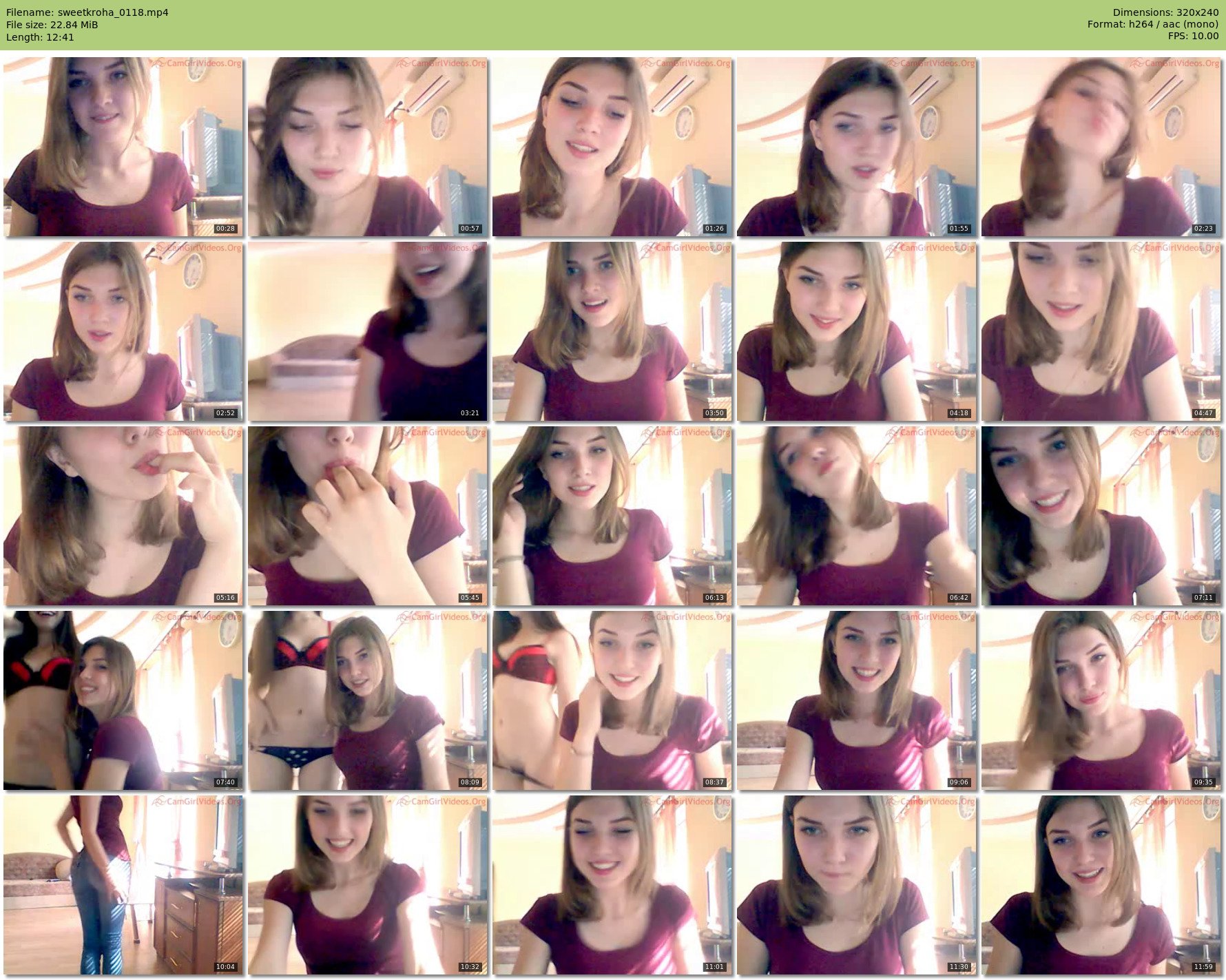Click the thumbnail with timestamp 01:26
The height and width of the screenshot is (980, 1226).
click(x=612, y=147)
